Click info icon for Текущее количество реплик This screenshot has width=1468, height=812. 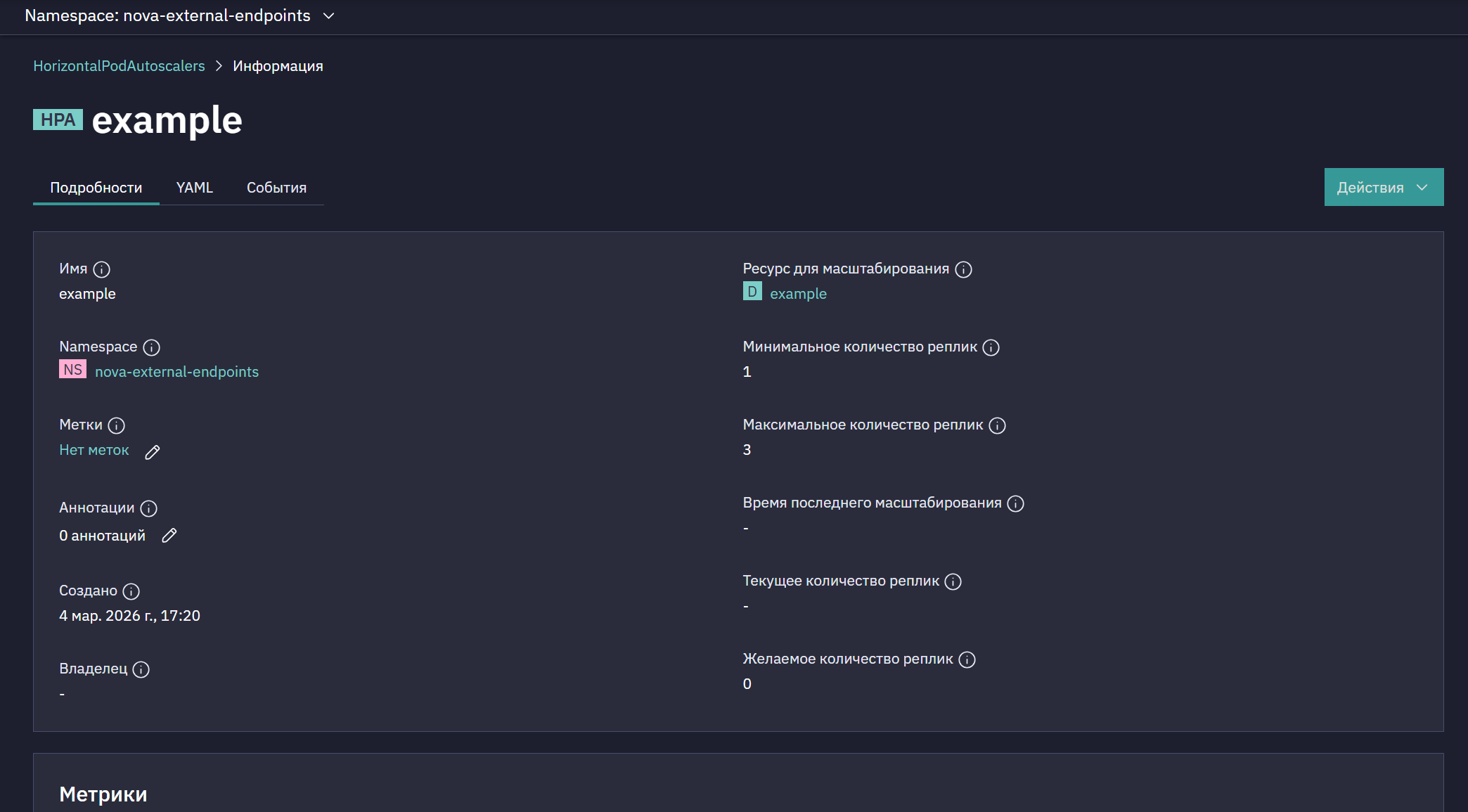pyautogui.click(x=953, y=581)
